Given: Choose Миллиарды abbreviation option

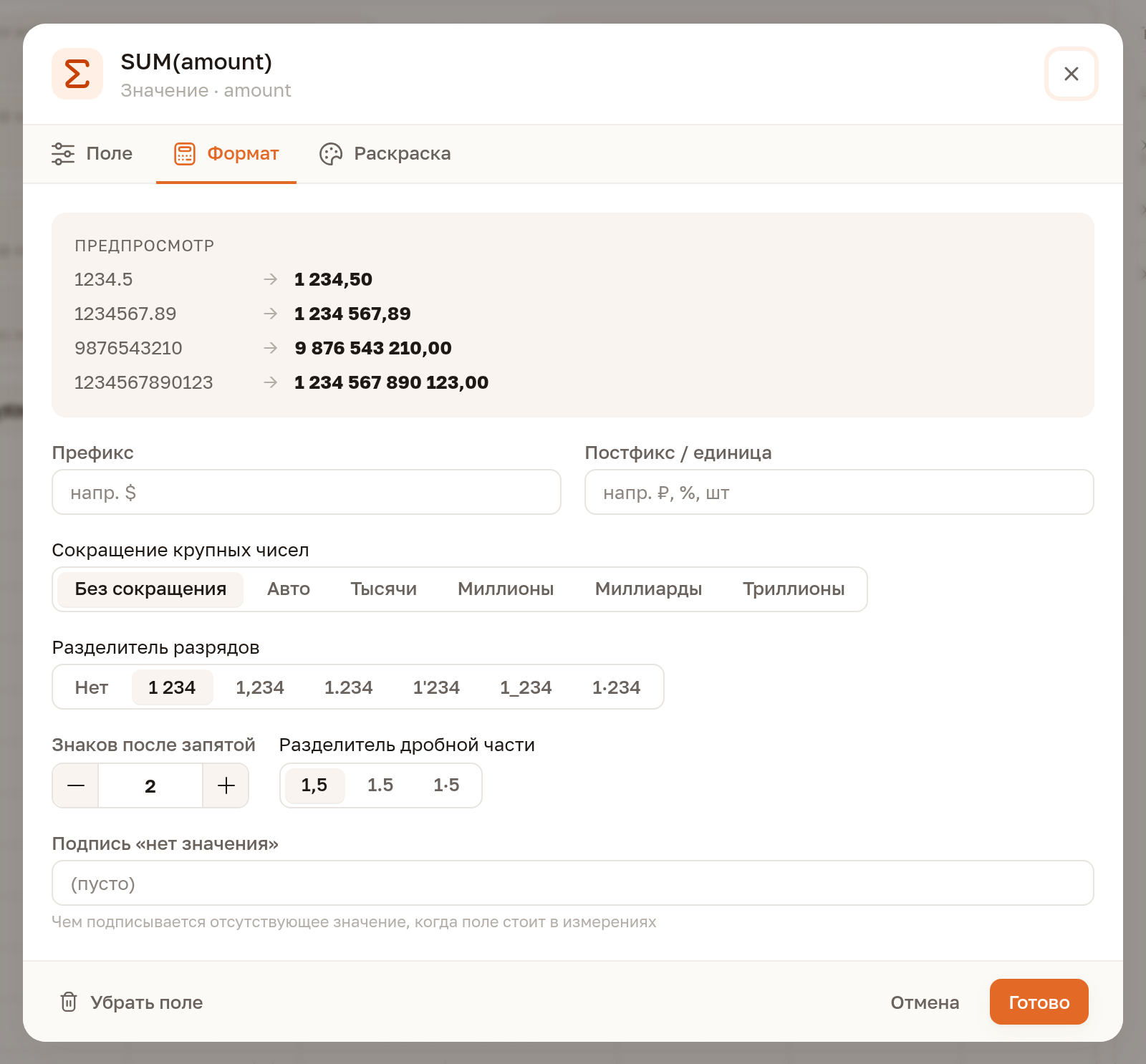Looking at the screenshot, I should [648, 589].
